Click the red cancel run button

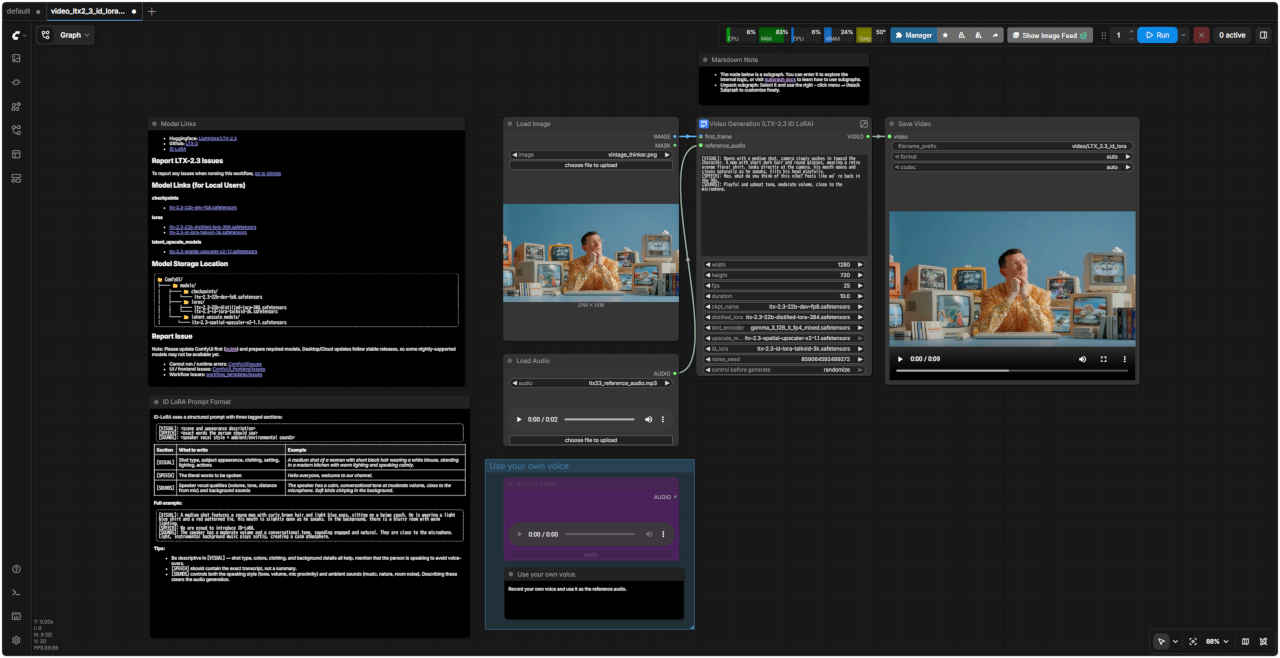pos(1201,35)
